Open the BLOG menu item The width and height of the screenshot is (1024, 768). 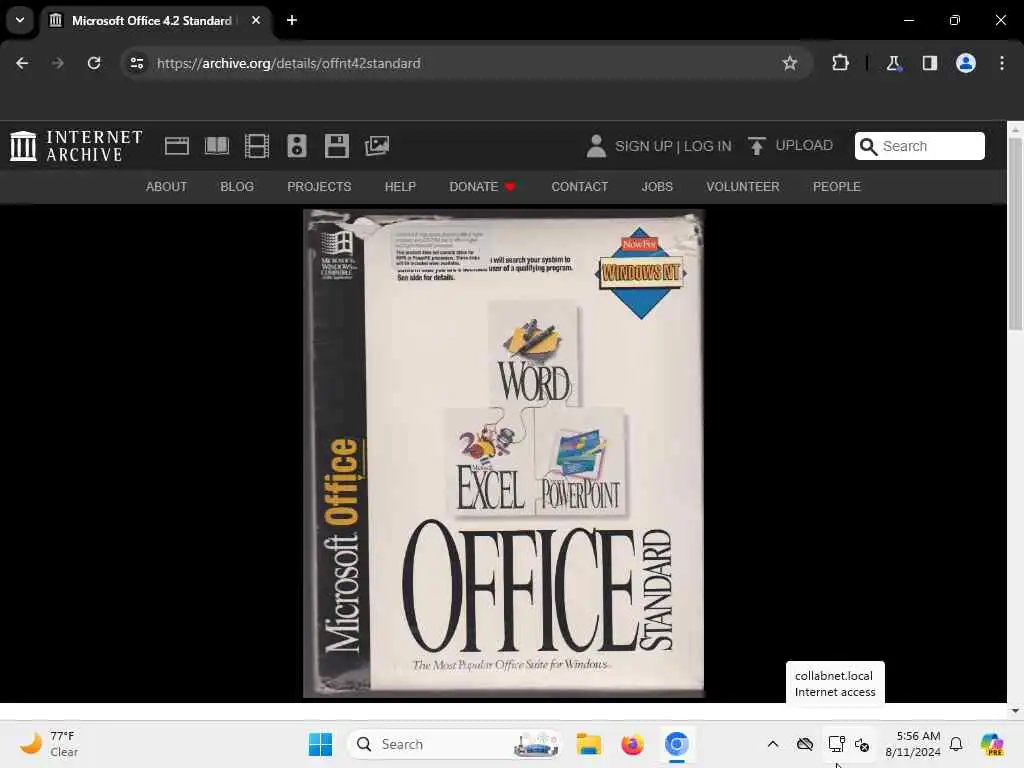click(237, 187)
